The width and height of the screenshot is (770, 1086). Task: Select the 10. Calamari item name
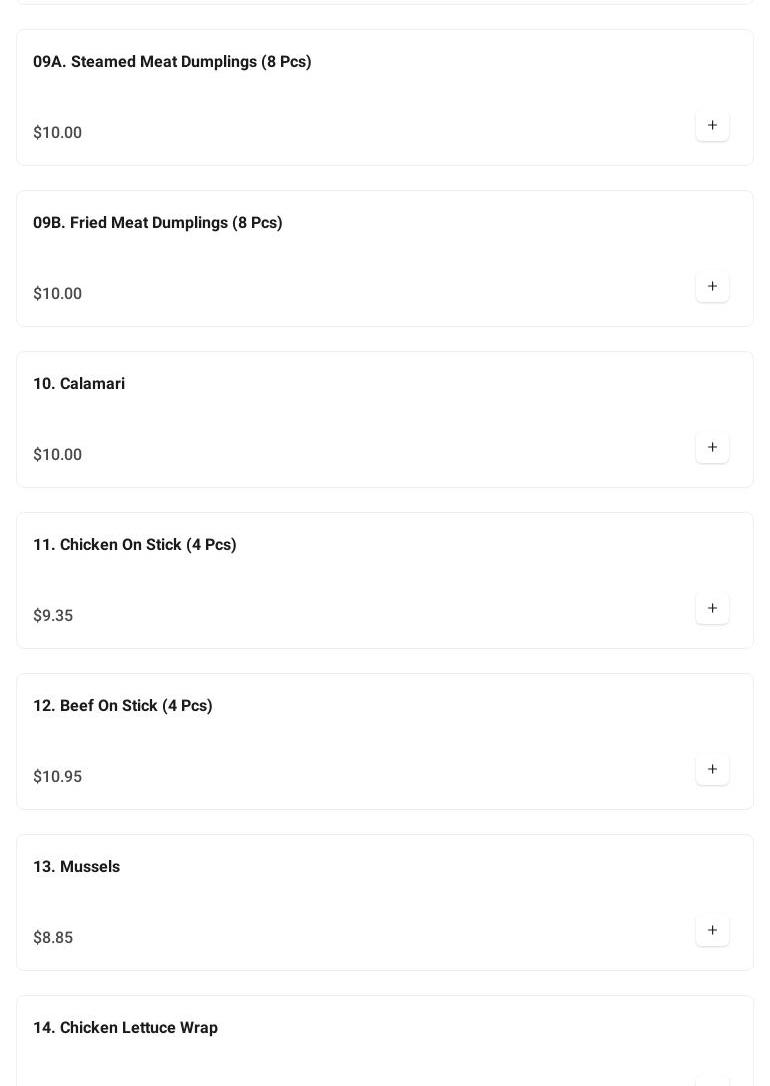pyautogui.click(x=79, y=384)
